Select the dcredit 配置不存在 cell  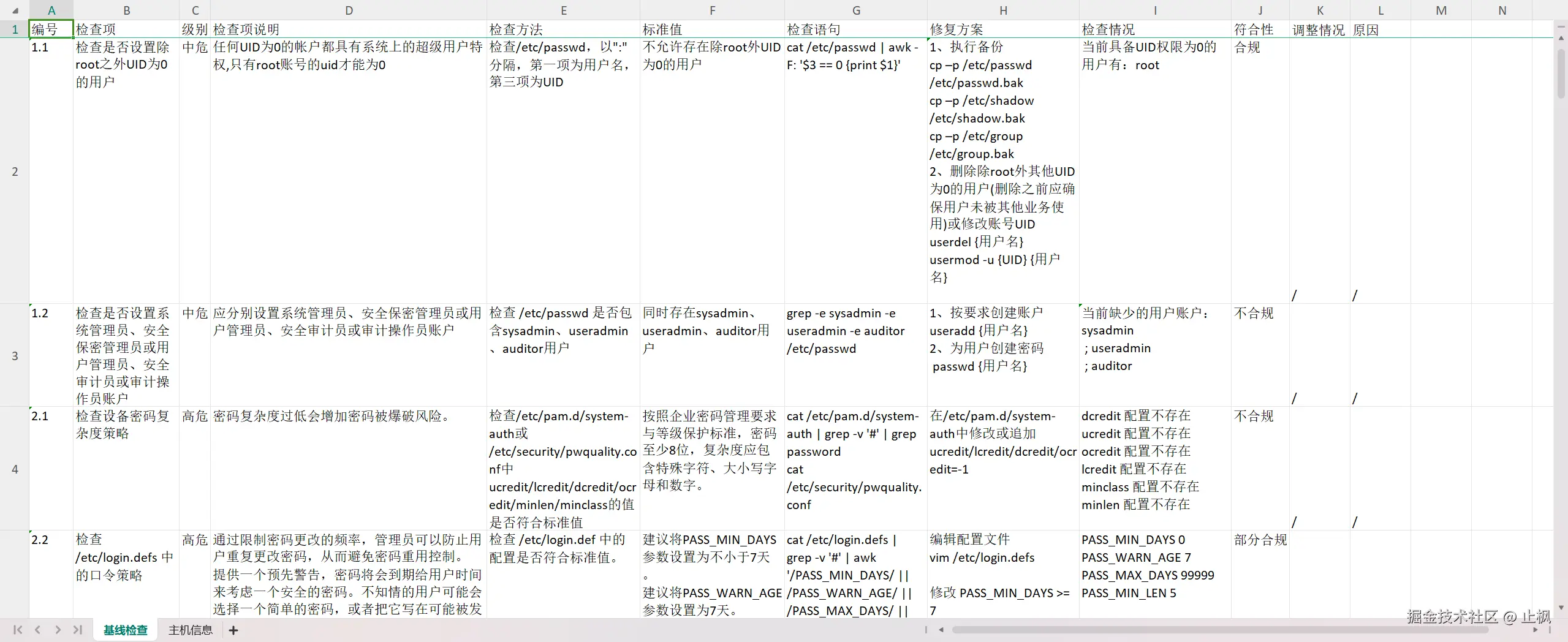[1155, 469]
